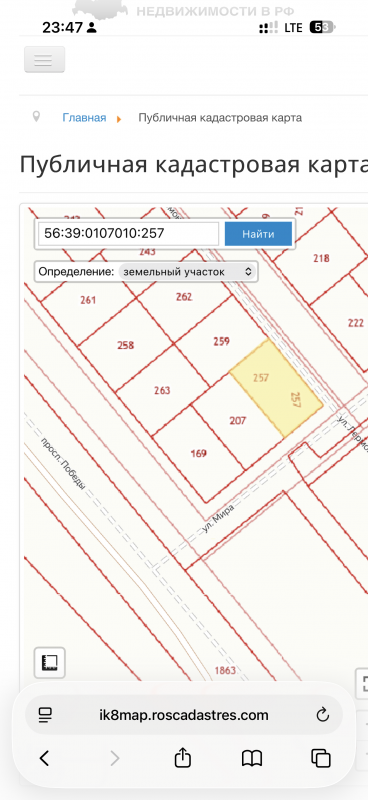The image size is (368, 800).
Task: Show Safari open tabs overview
Action: coord(321,759)
